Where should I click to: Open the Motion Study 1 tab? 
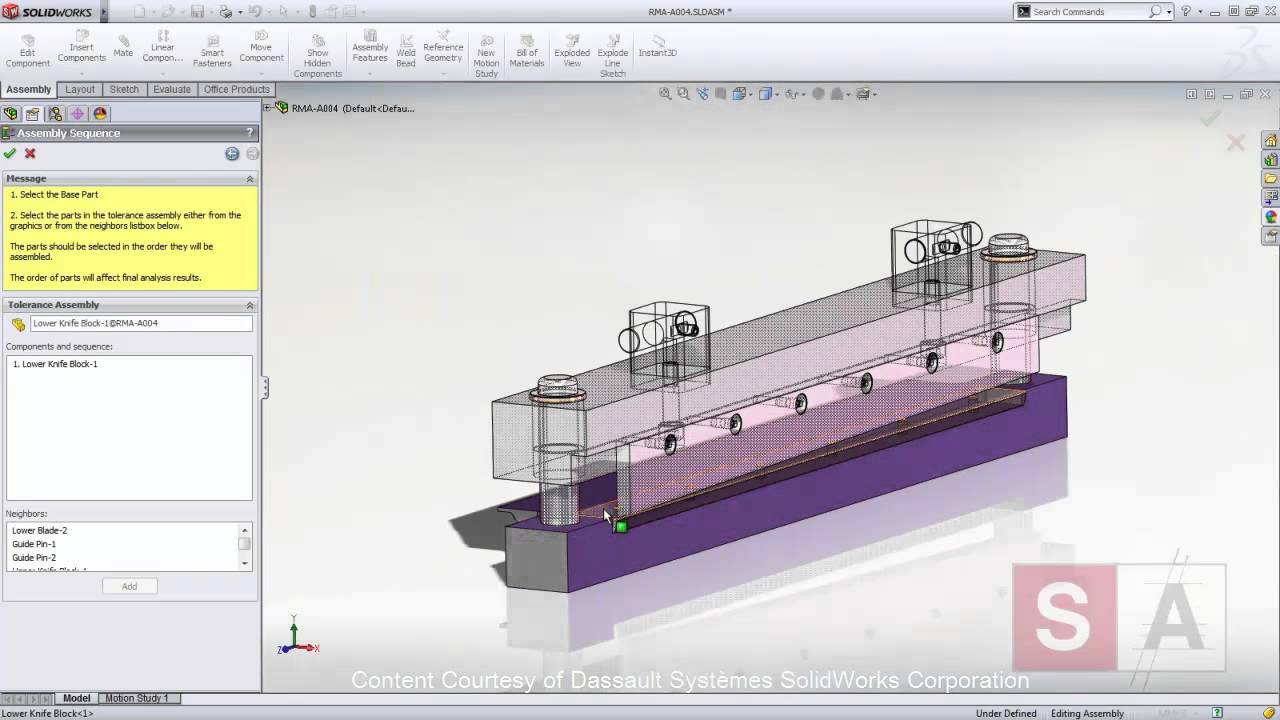(x=137, y=698)
